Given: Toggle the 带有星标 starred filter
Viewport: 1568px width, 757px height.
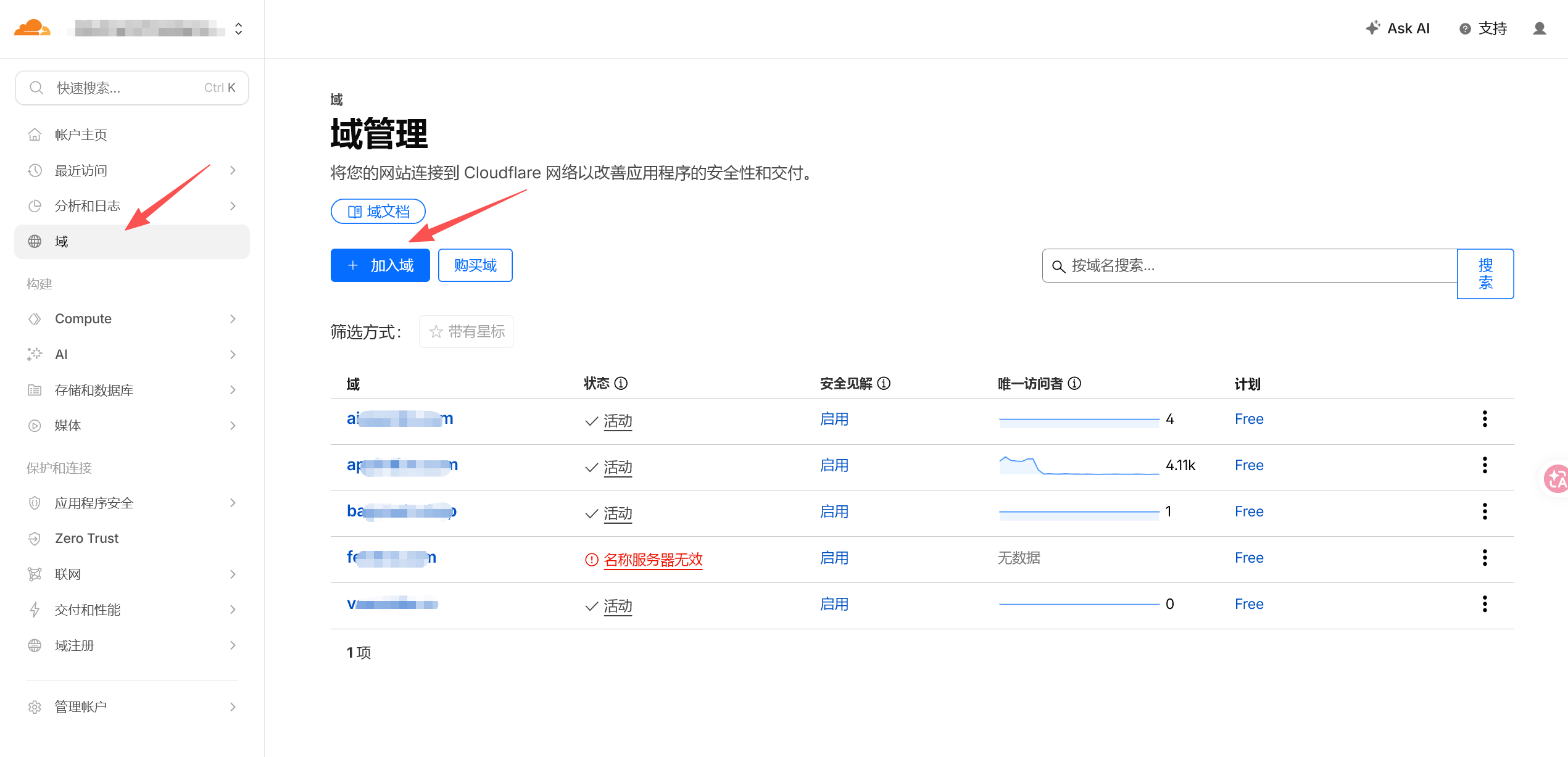Looking at the screenshot, I should click(x=467, y=332).
